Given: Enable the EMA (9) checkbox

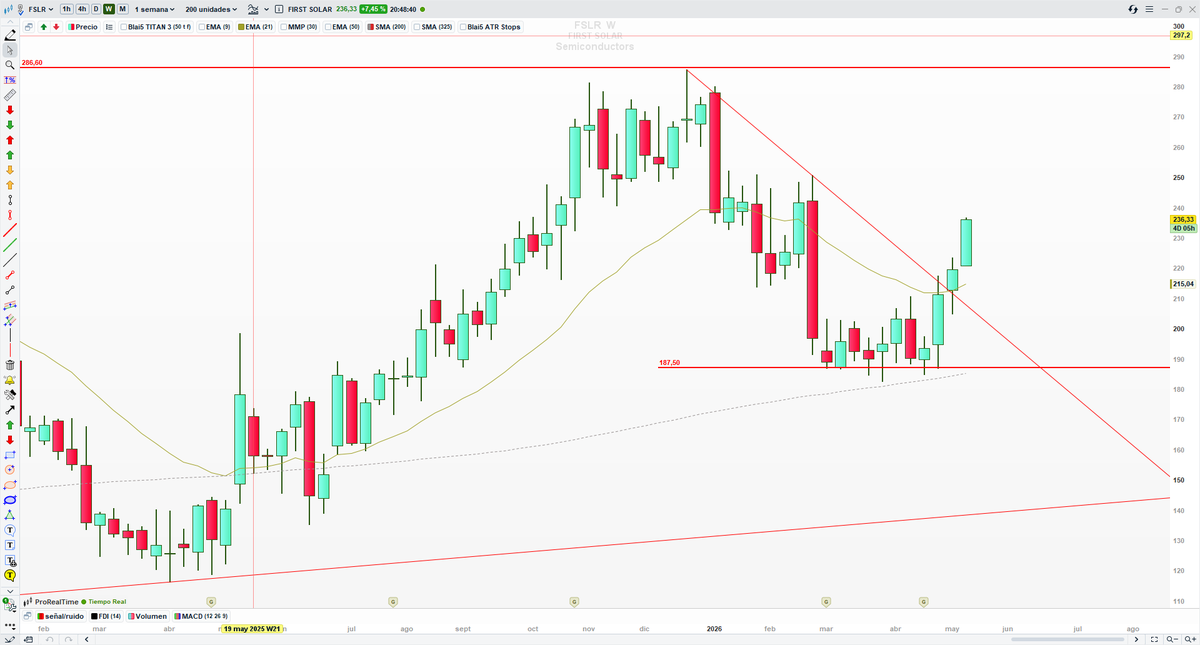Looking at the screenshot, I should tap(202, 27).
